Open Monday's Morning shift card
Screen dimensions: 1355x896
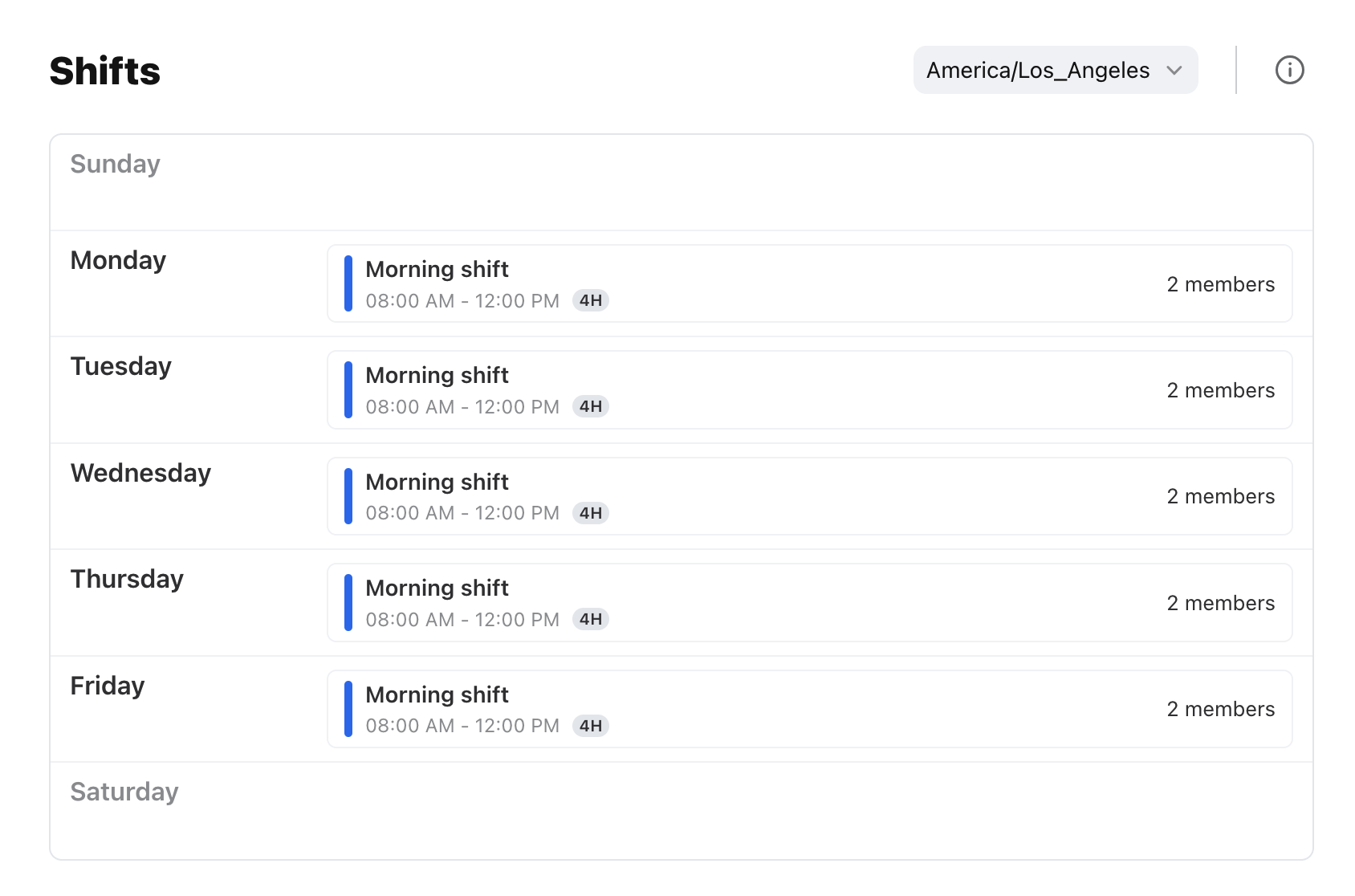[809, 283]
